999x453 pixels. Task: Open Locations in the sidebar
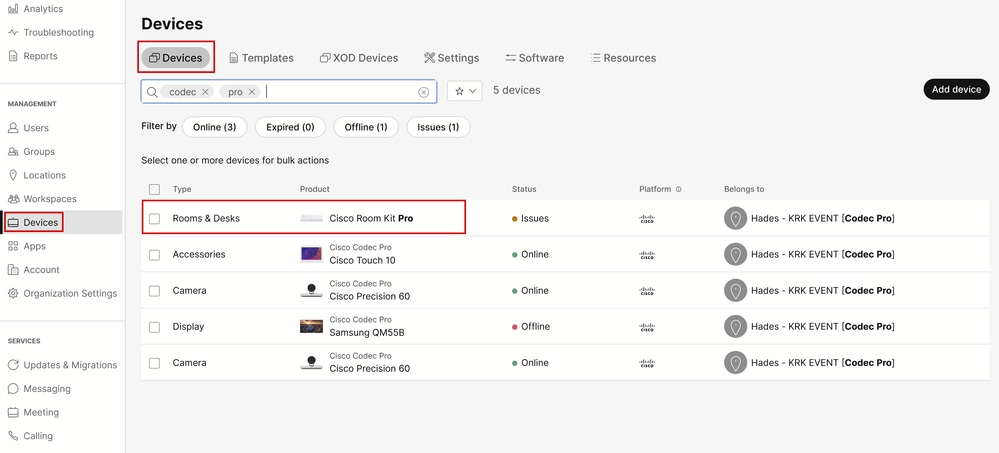(36, 175)
